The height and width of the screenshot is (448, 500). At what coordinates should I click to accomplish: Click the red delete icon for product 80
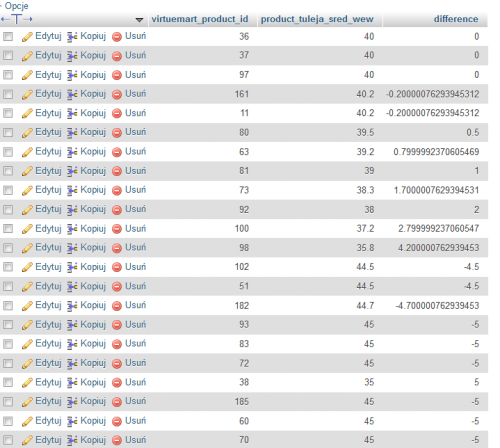coord(117,133)
